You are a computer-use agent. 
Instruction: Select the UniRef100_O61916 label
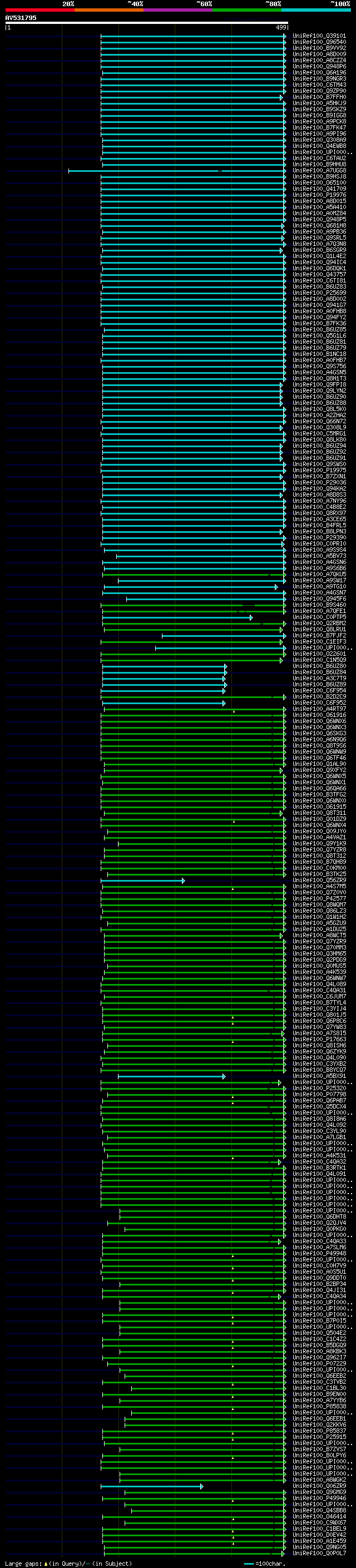tap(319, 715)
